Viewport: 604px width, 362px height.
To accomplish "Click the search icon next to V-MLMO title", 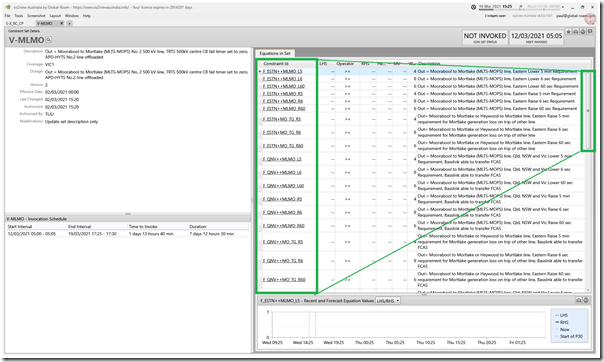I will click(x=49, y=40).
